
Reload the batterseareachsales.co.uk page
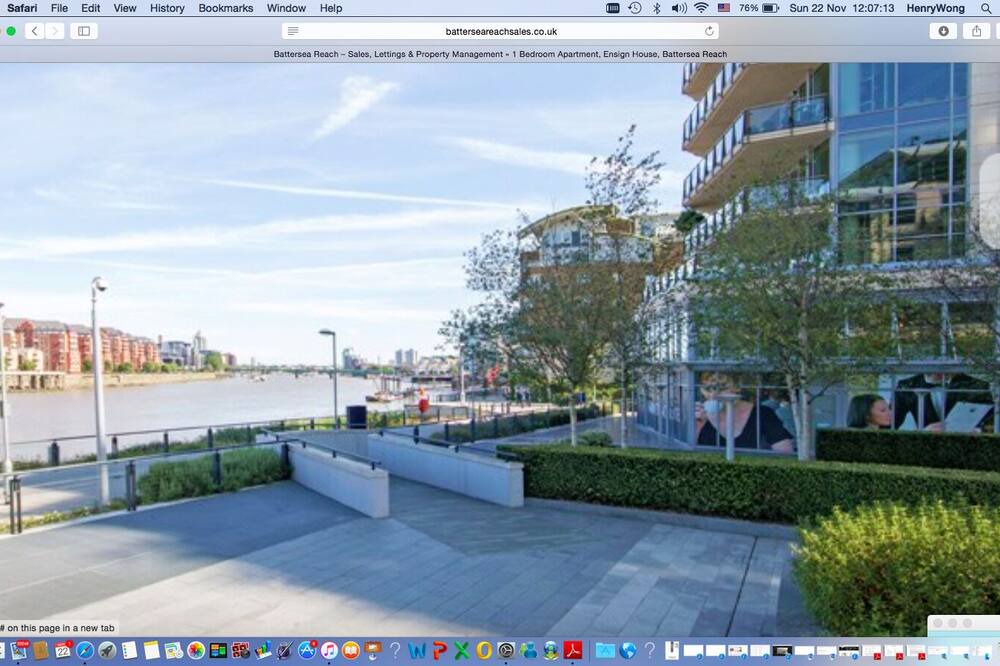tap(709, 31)
